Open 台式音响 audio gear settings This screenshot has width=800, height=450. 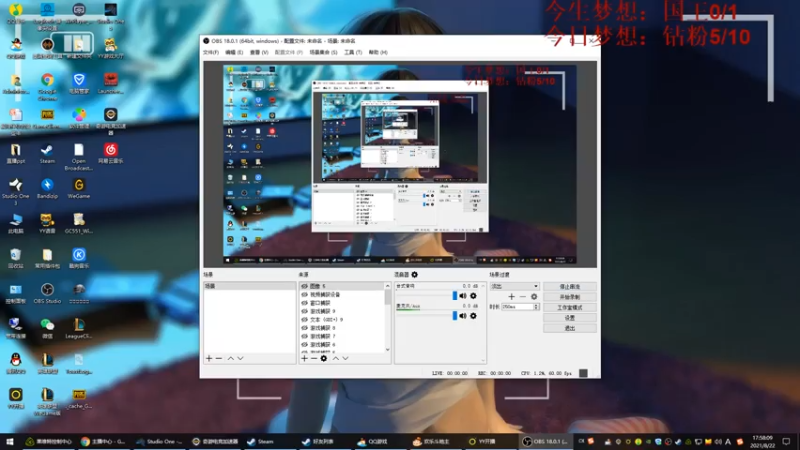coord(473,296)
